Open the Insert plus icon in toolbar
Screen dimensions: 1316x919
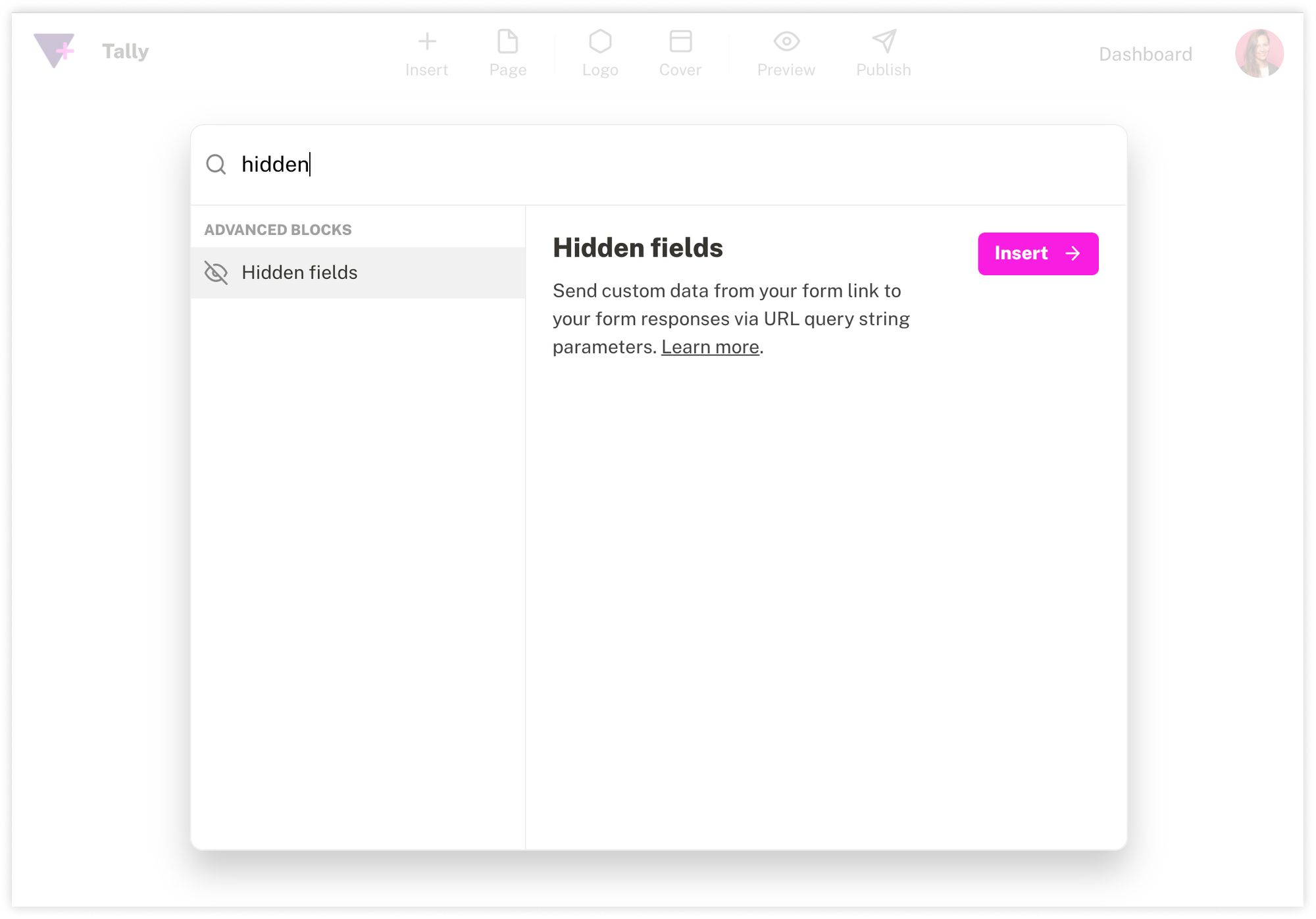[x=427, y=41]
